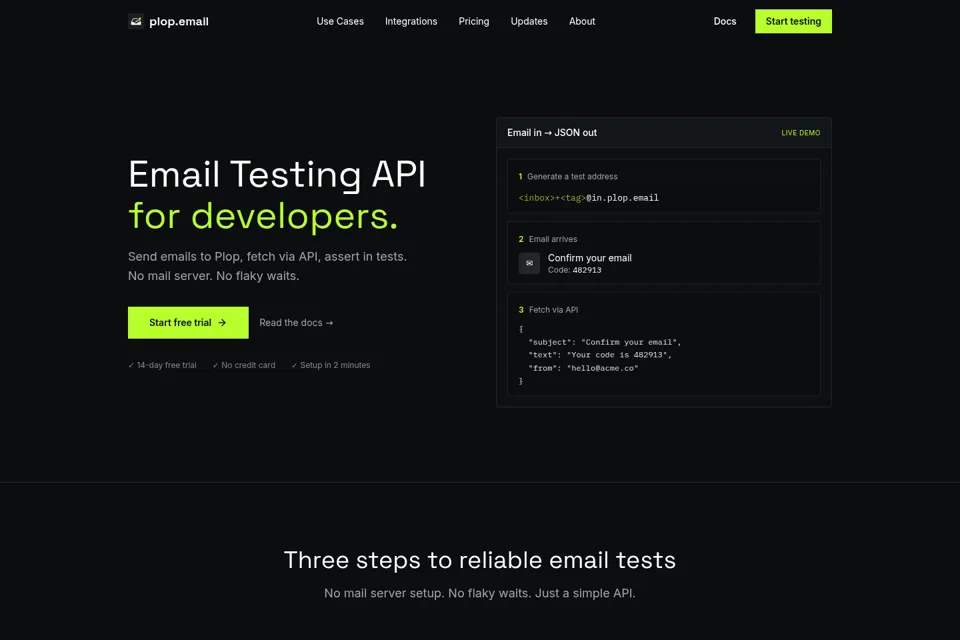Click the Email arrives step label
The height and width of the screenshot is (640, 960).
point(552,239)
